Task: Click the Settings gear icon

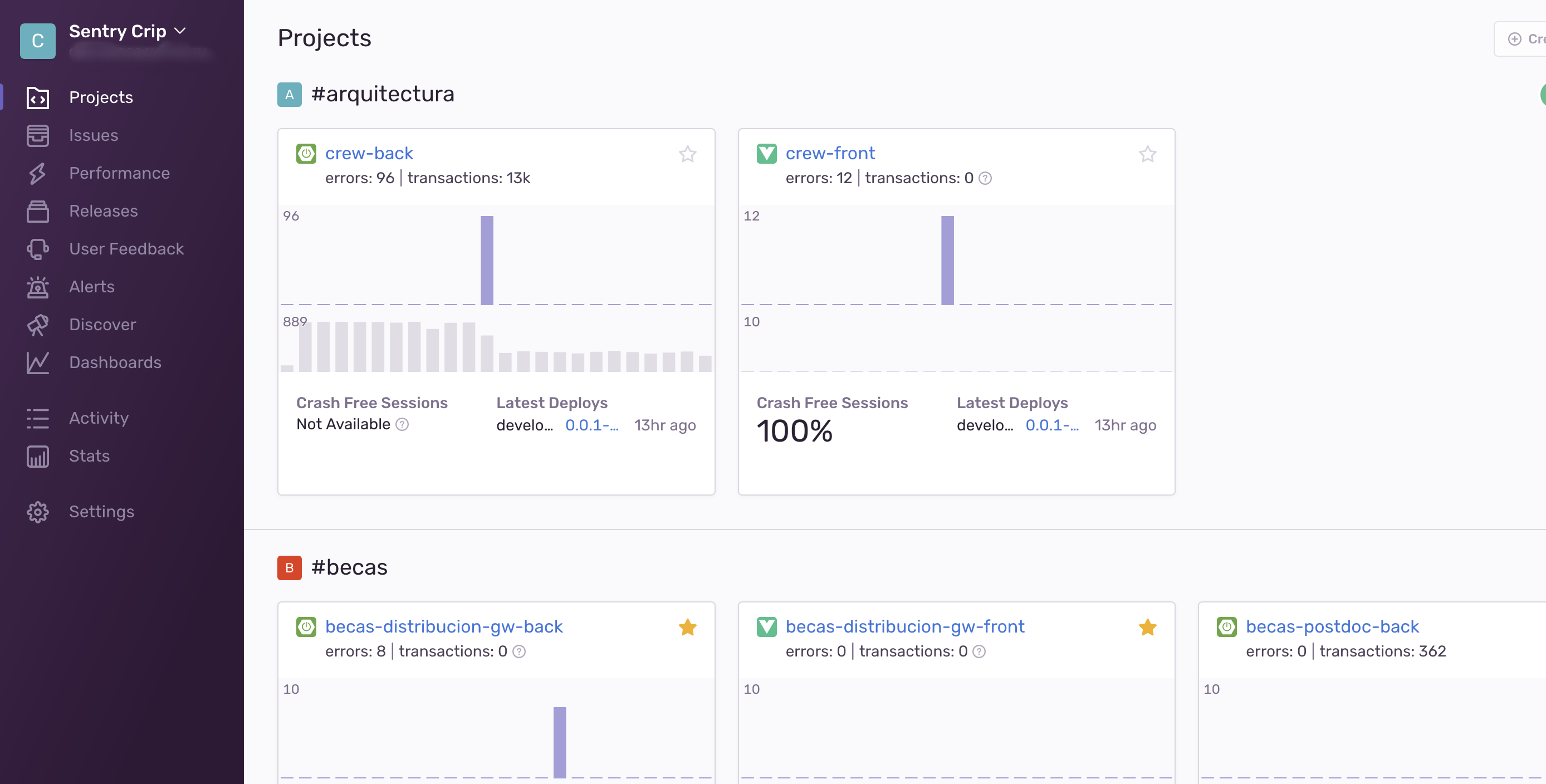Action: point(37,511)
